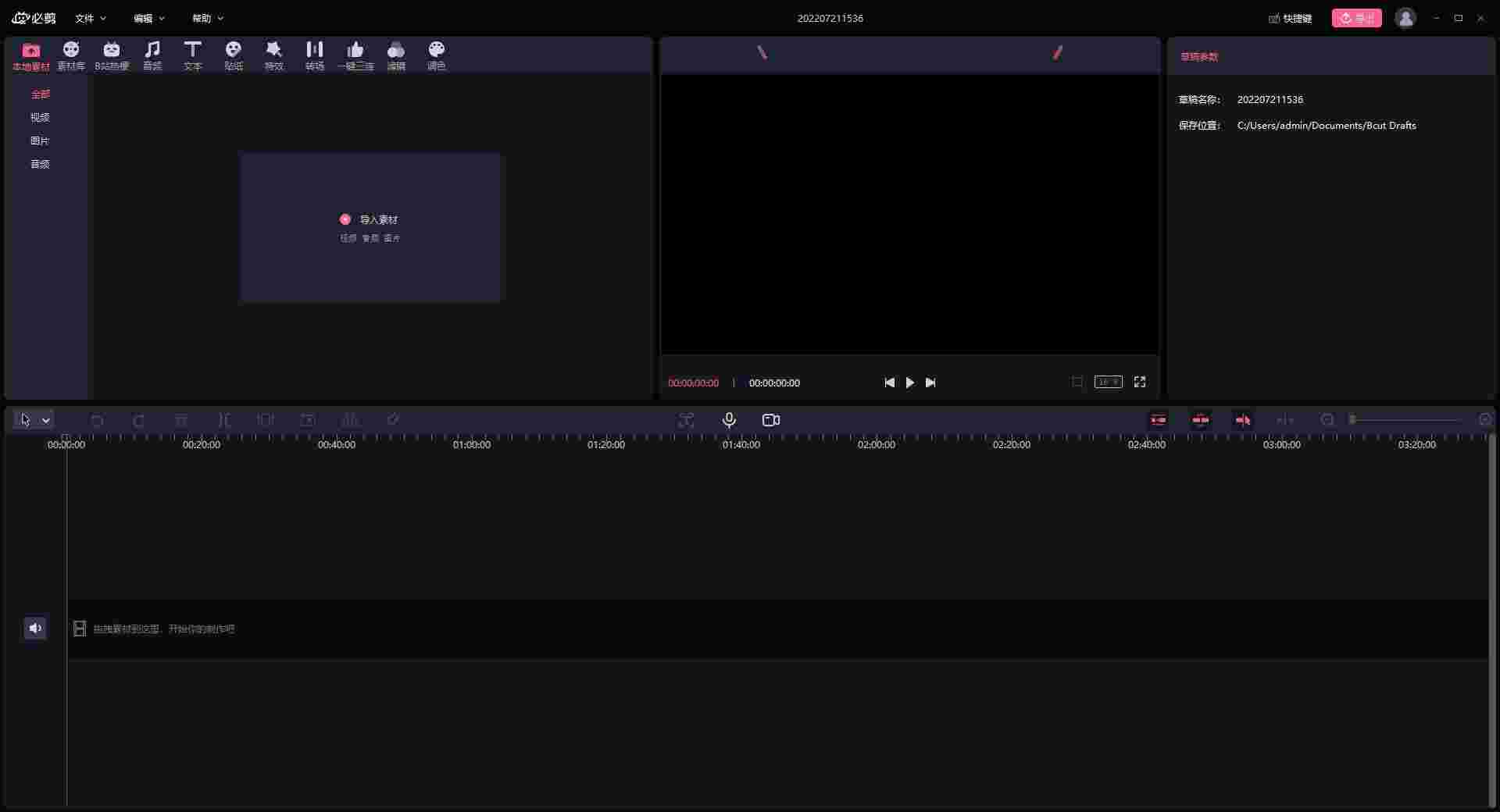Open the screen recording camera icon
Image resolution: width=1500 pixels, height=812 pixels.
tap(771, 420)
